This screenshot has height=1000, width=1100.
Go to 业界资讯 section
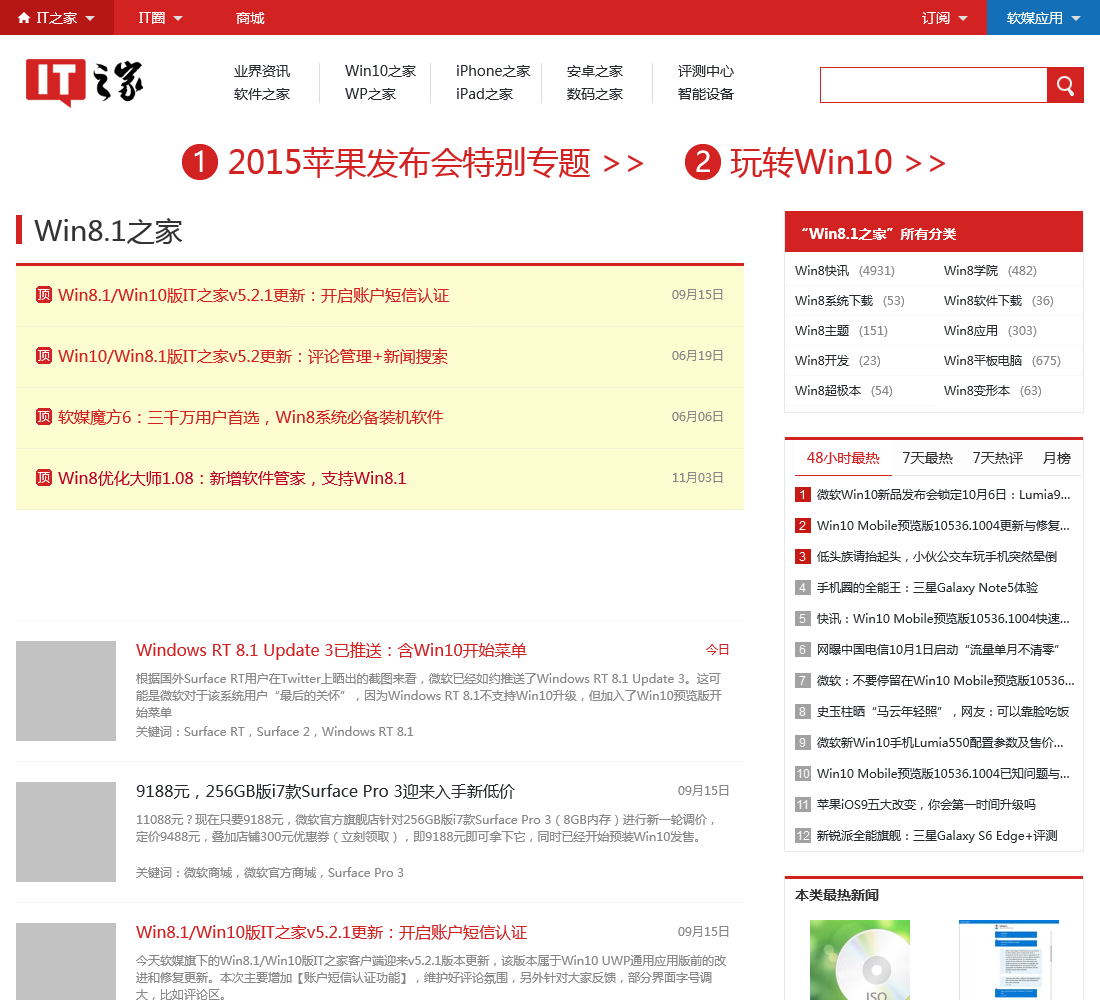[x=262, y=72]
